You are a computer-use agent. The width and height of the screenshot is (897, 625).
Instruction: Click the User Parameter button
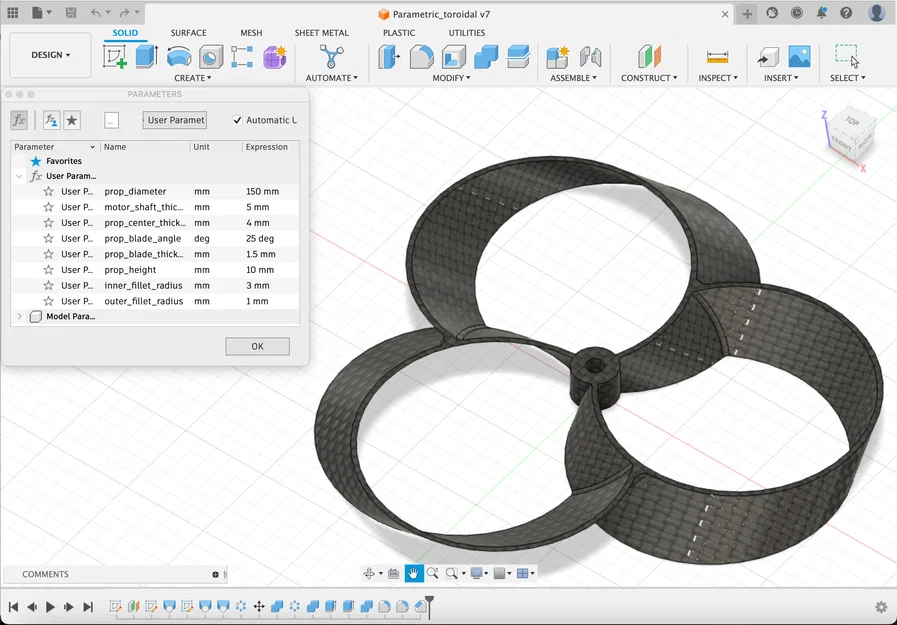coord(174,119)
